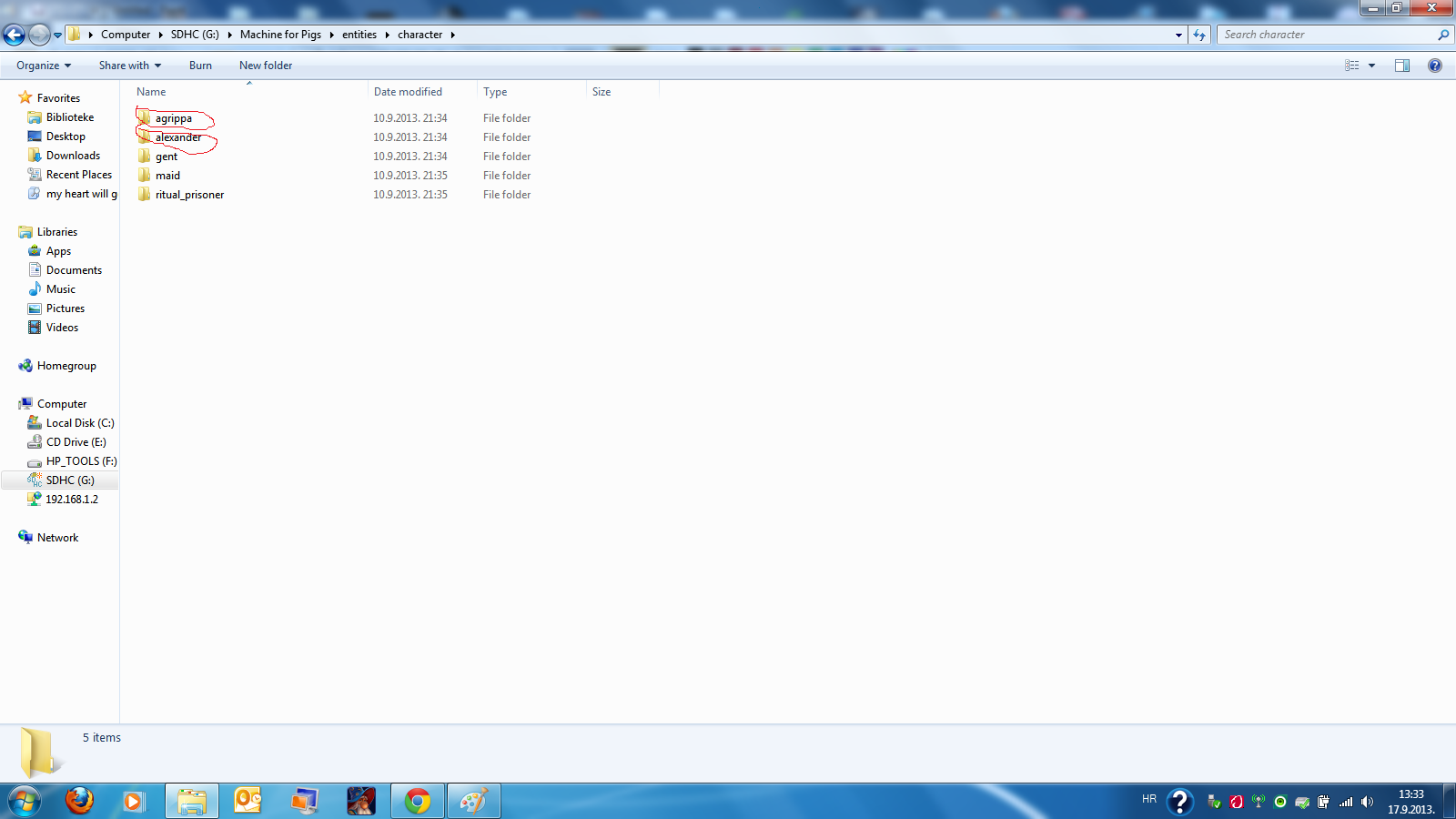Sort by the Type column
The height and width of the screenshot is (819, 1456).
coord(531,92)
